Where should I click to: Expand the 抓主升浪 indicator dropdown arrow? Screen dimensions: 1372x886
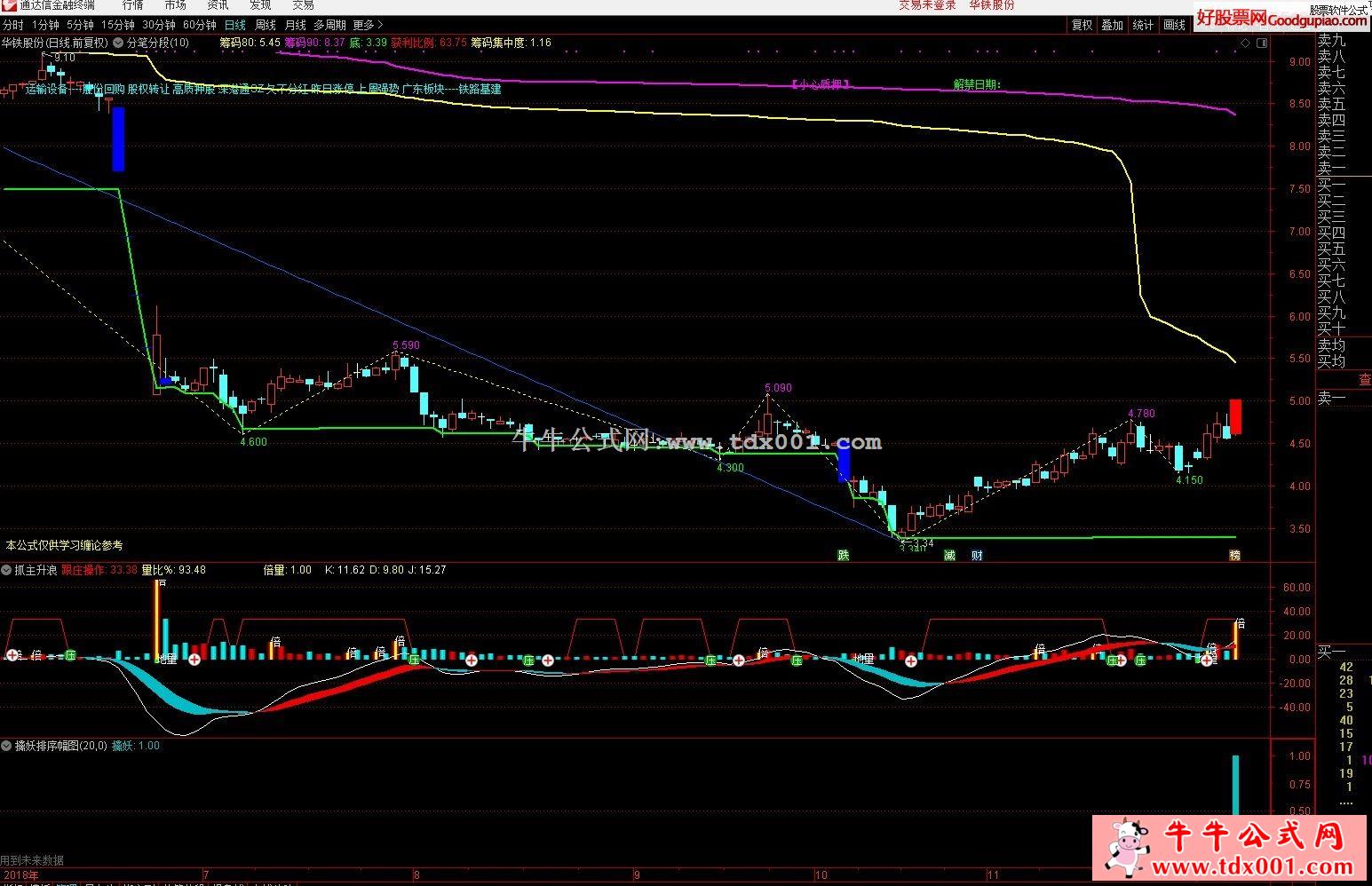coord(7,570)
